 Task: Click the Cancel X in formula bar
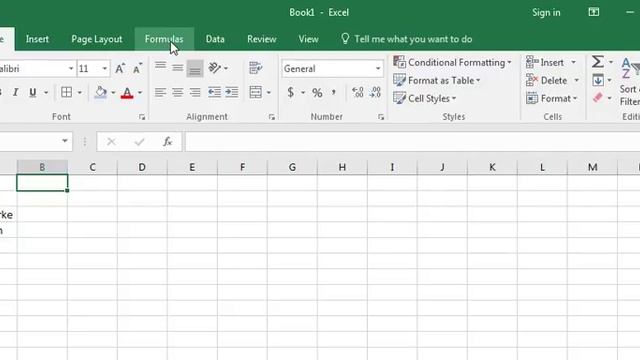111,142
